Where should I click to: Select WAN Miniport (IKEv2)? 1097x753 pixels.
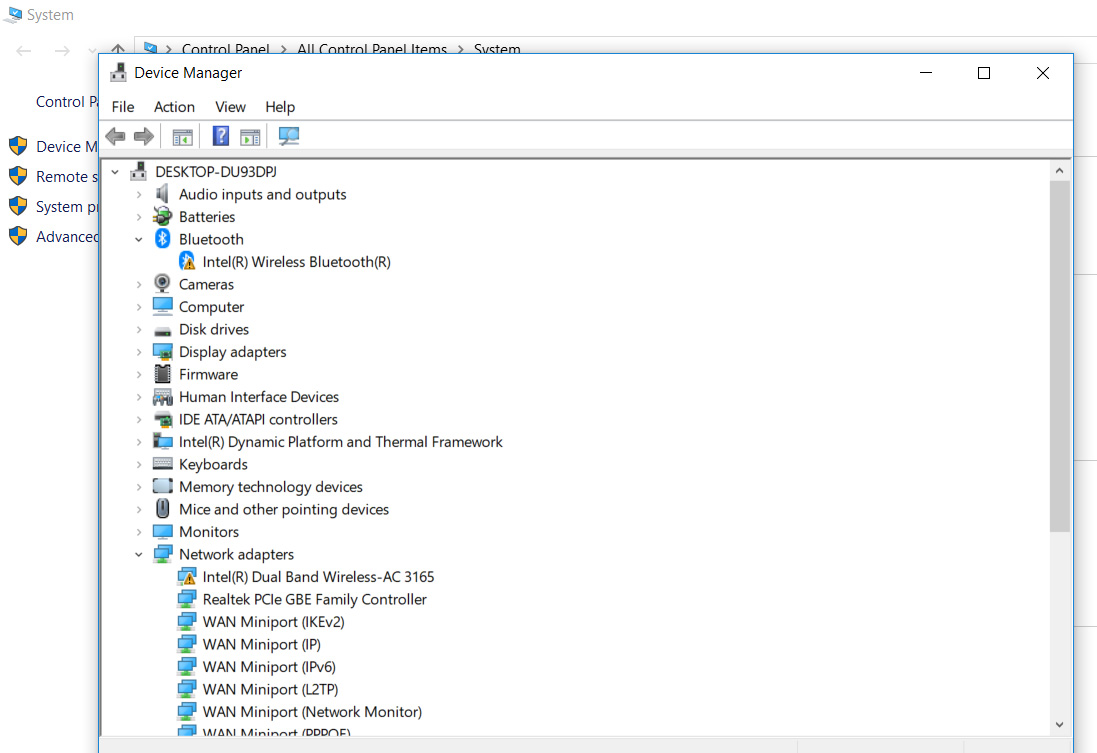pyautogui.click(x=273, y=621)
